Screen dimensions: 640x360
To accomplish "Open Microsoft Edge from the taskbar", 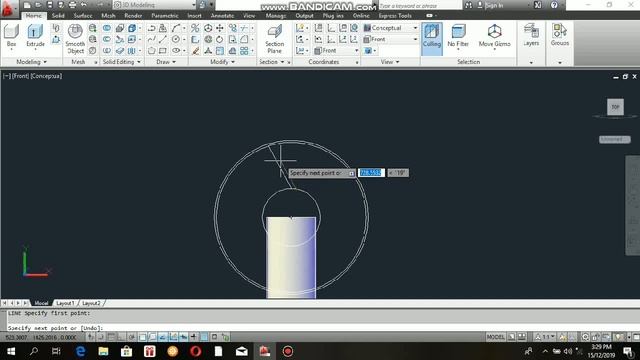I will pyautogui.click(x=80, y=351).
